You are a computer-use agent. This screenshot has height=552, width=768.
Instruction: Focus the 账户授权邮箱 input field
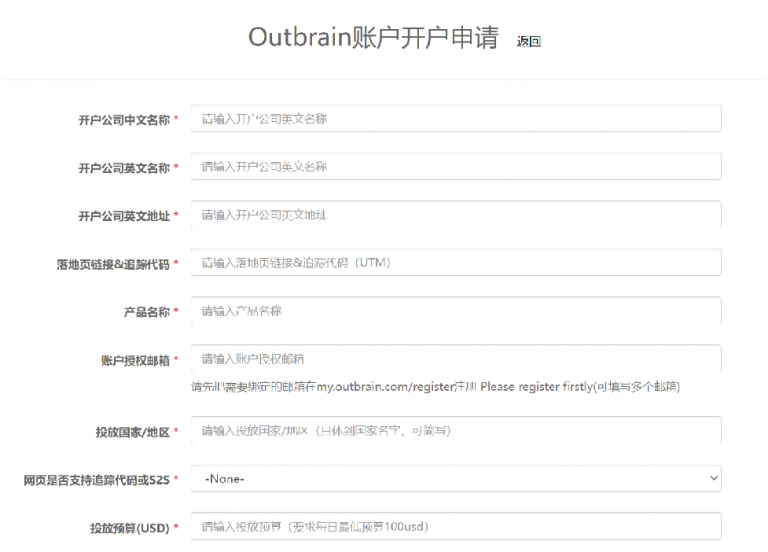tap(456, 359)
